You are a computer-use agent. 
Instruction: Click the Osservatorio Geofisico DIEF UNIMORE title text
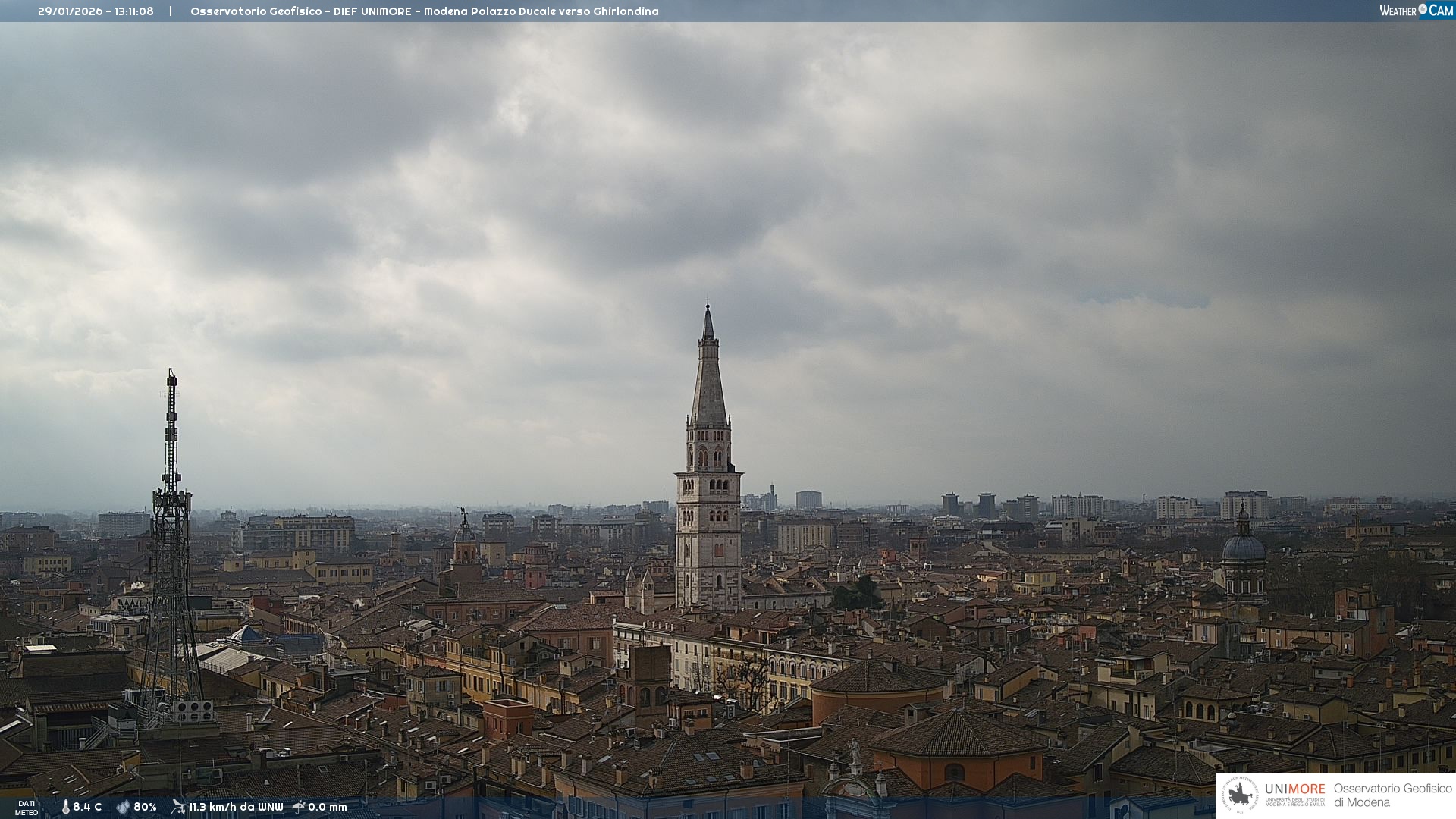coord(424,11)
